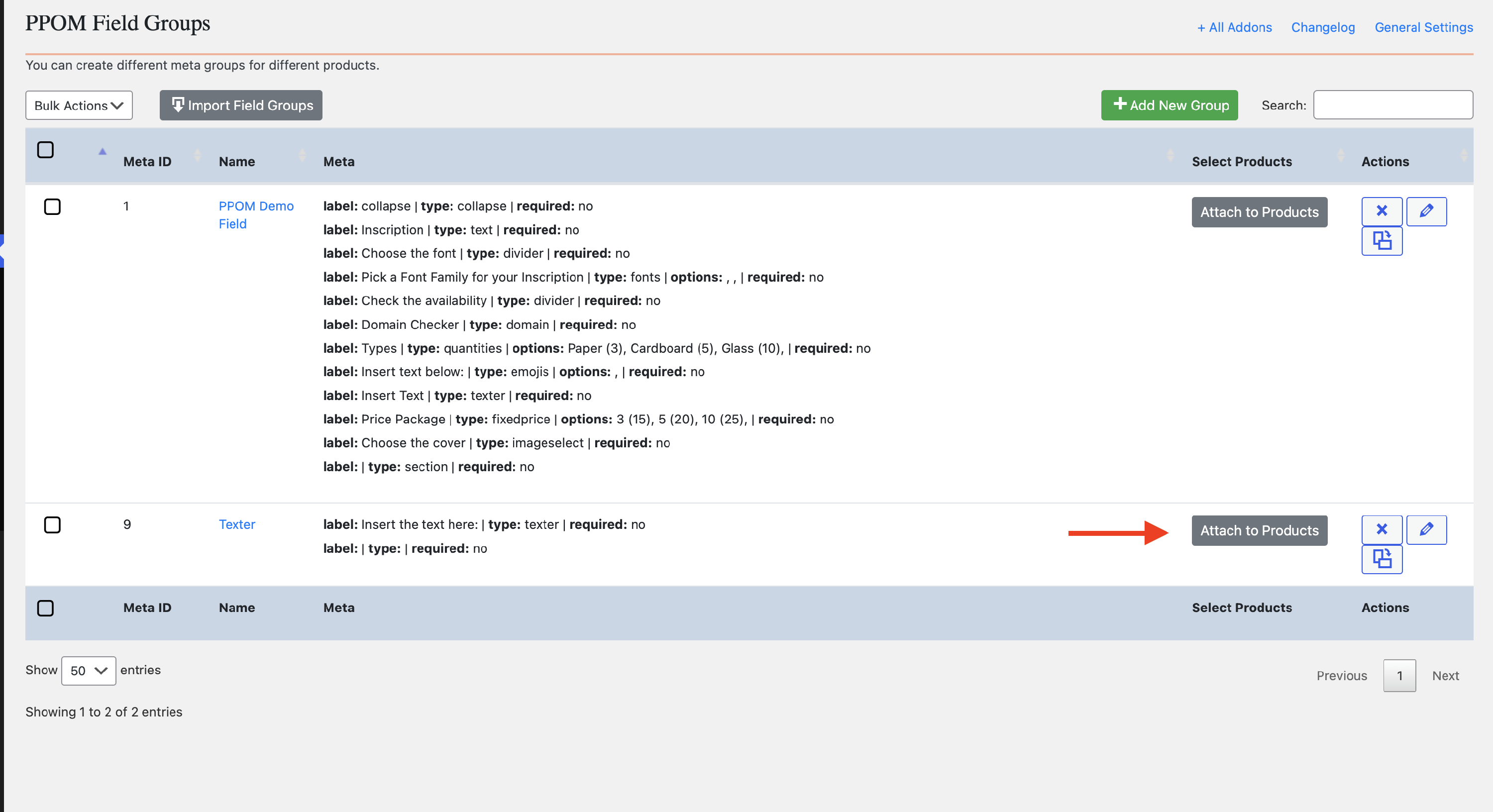Open the Show entries count dropdown
Viewport: 1493px width, 812px height.
coord(89,670)
